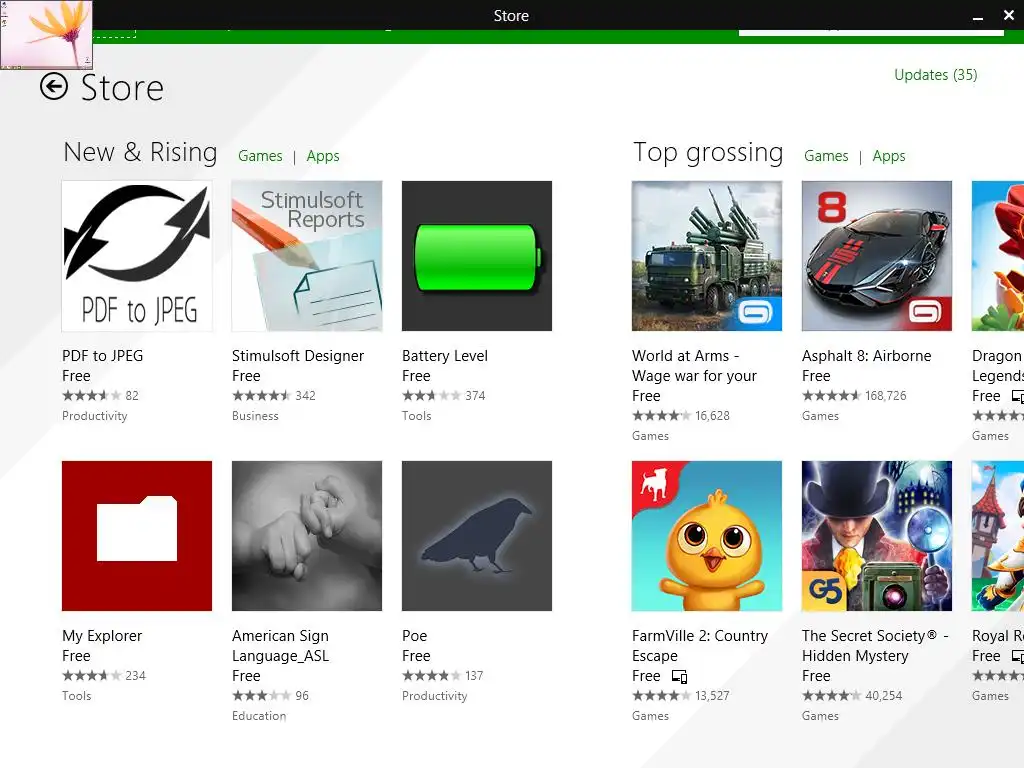Screen dimensions: 1024x768
Task: Open the Top grossing section heading
Action: [708, 153]
